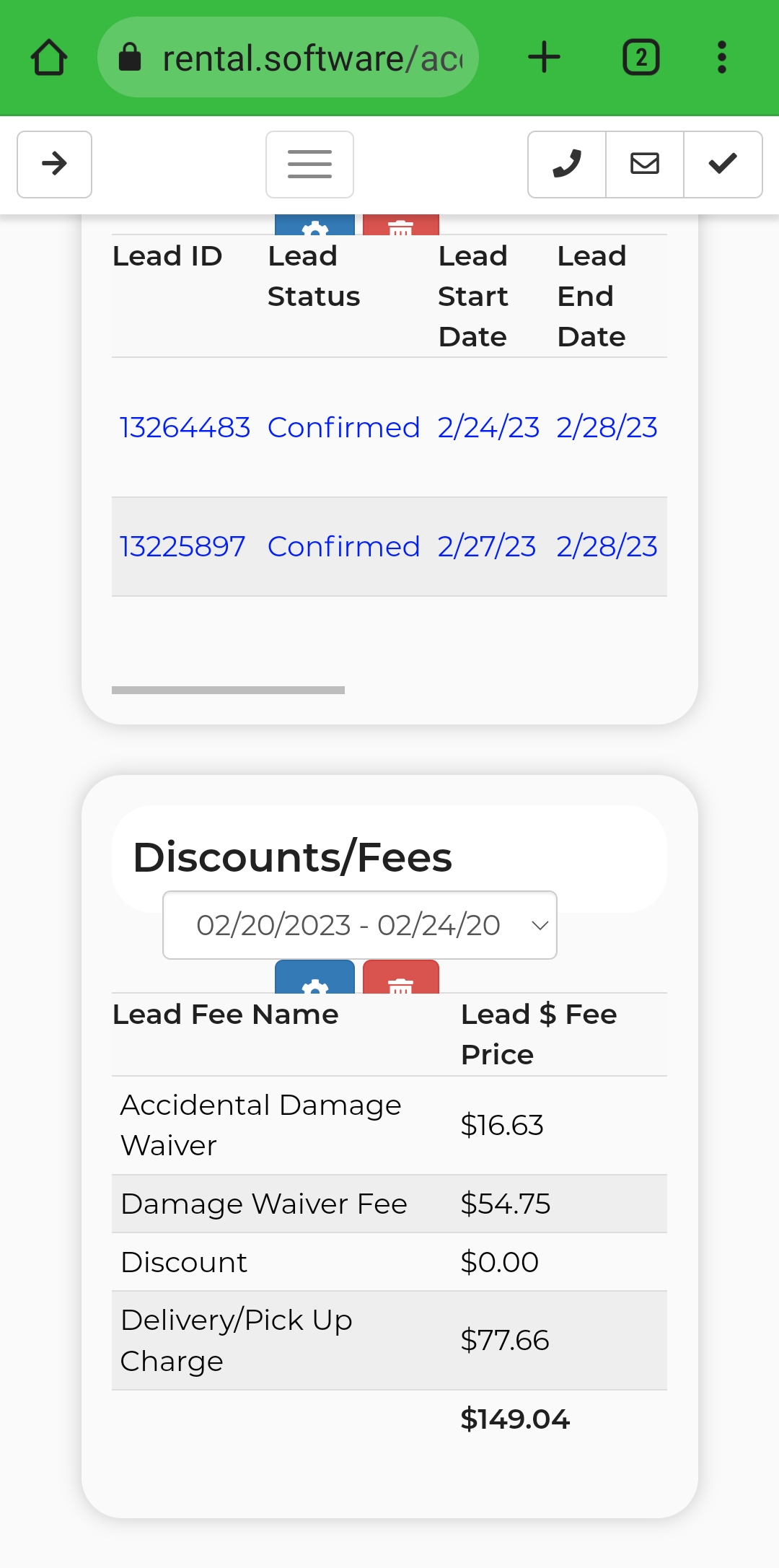Open the hamburger navigation menu
Screen dimensions: 779x1568
click(309, 165)
